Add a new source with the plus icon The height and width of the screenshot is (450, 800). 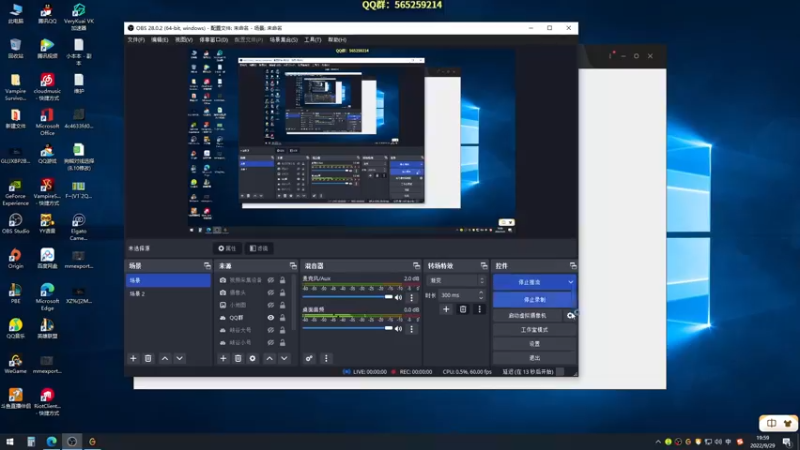223,358
